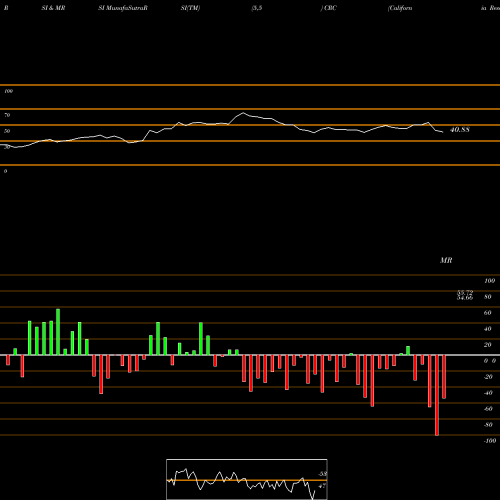
Task: Click the 'SI MunafaSutraR' header text
Action: click(123, 8)
